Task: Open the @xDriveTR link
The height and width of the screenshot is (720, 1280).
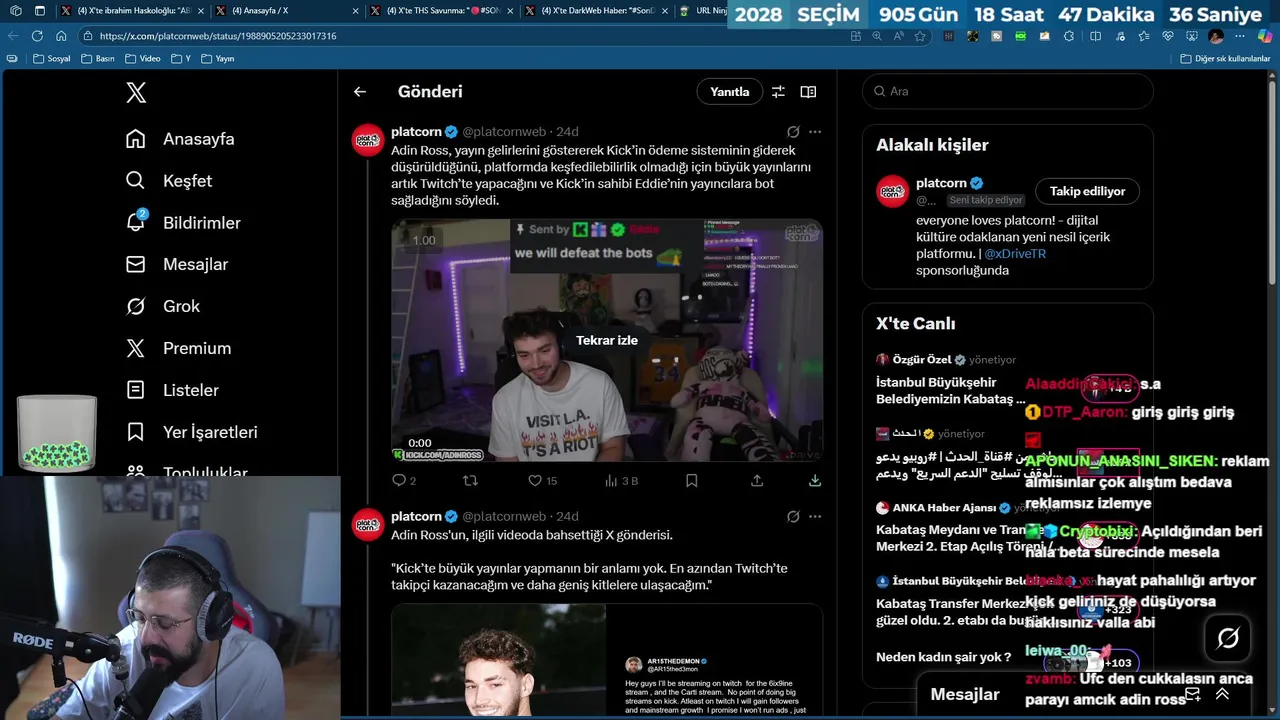Action: tap(1015, 254)
